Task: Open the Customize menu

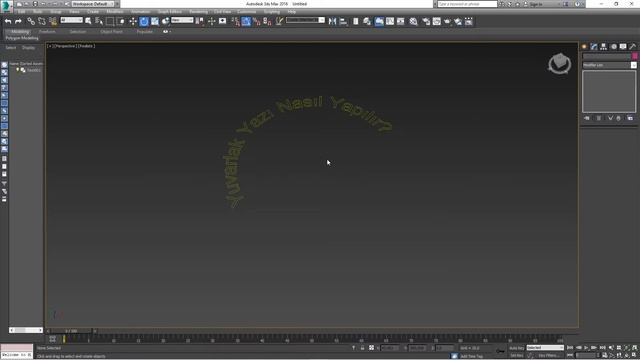Action: pyautogui.click(x=247, y=12)
